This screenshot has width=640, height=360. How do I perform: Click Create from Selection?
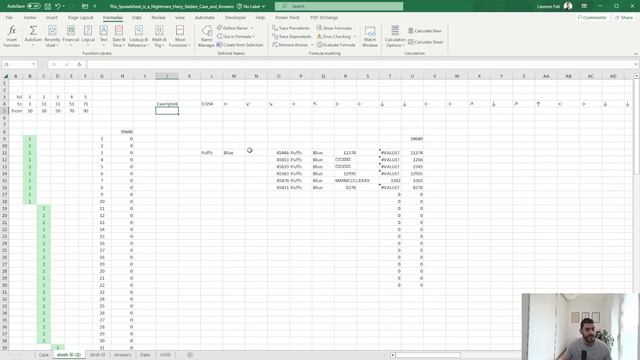pos(240,45)
